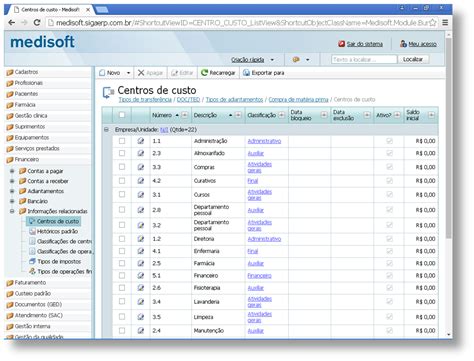474x361 pixels.
Task: Open the edit icon for Limpeza row
Action: (141, 317)
